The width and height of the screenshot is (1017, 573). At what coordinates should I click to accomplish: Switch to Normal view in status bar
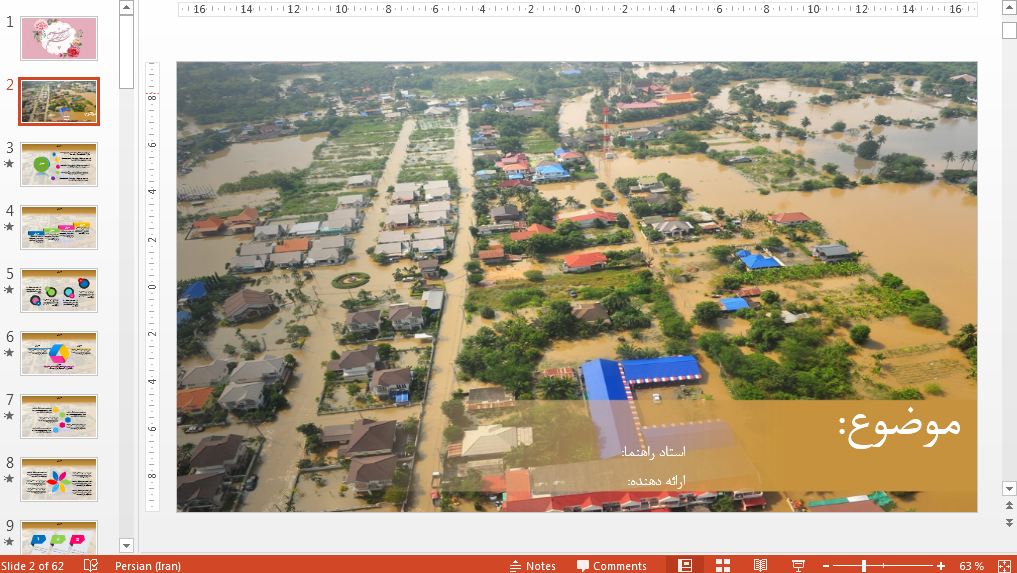(685, 565)
